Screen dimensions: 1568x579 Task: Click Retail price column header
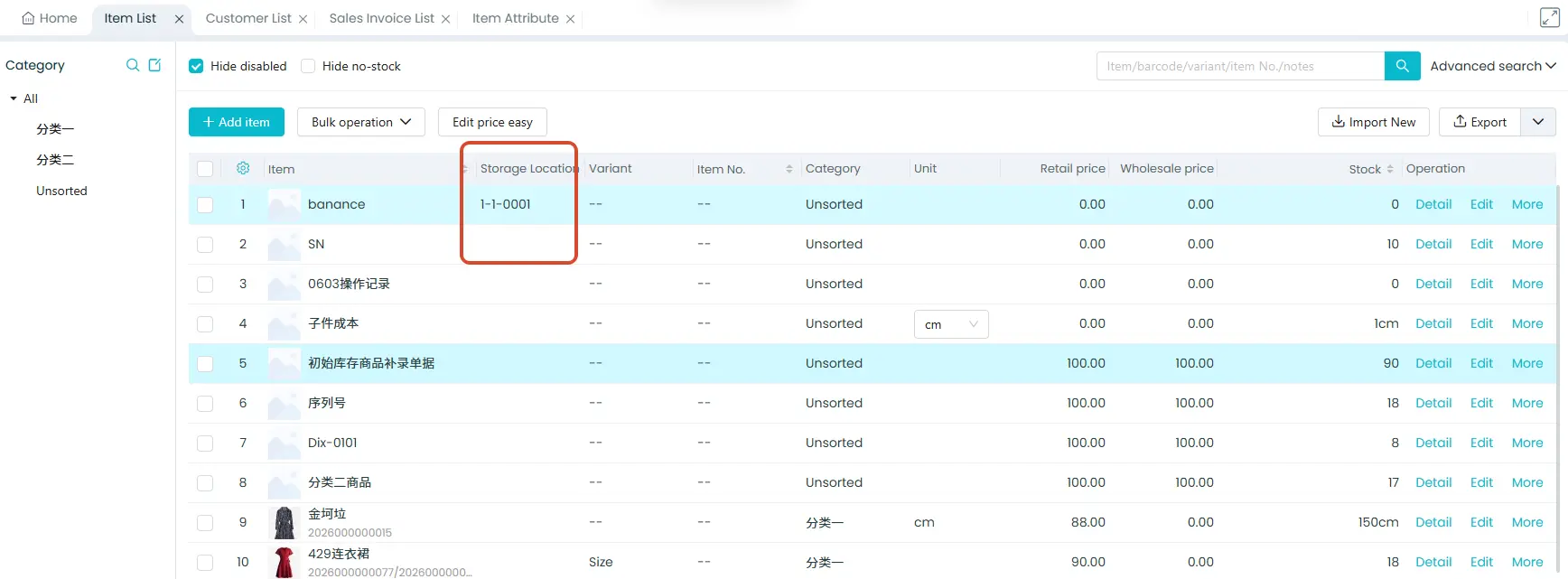tap(1072, 168)
